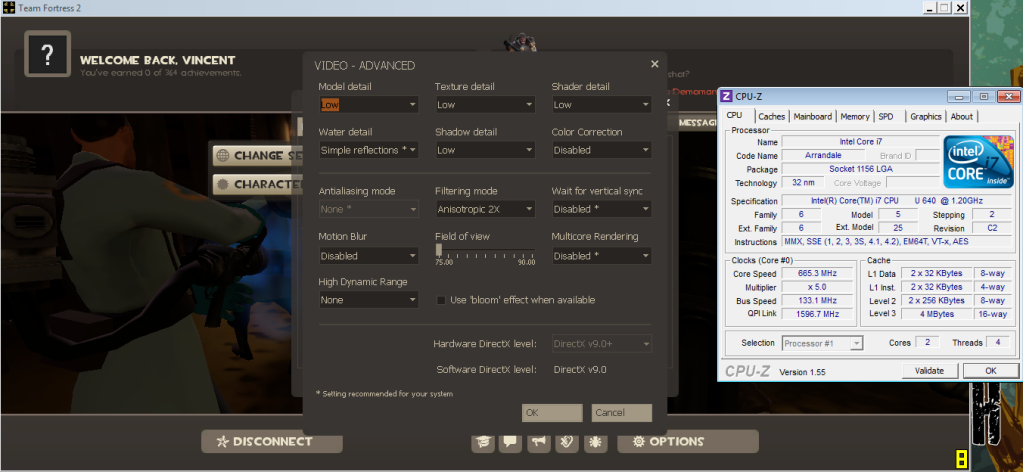The height and width of the screenshot is (472, 1023).
Task: Click the Multiplier value 'x 5.0'
Action: click(x=816, y=287)
